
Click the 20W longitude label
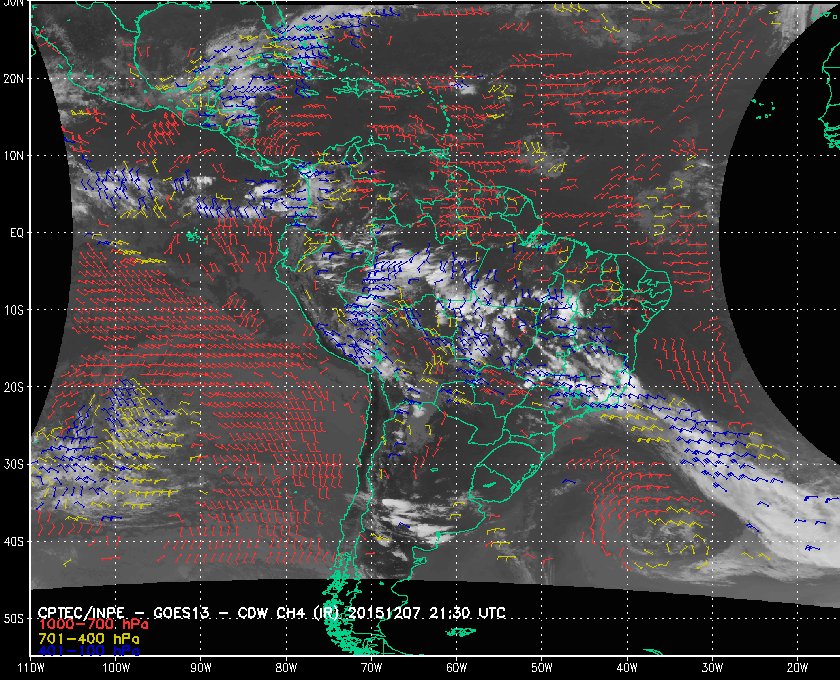797,667
